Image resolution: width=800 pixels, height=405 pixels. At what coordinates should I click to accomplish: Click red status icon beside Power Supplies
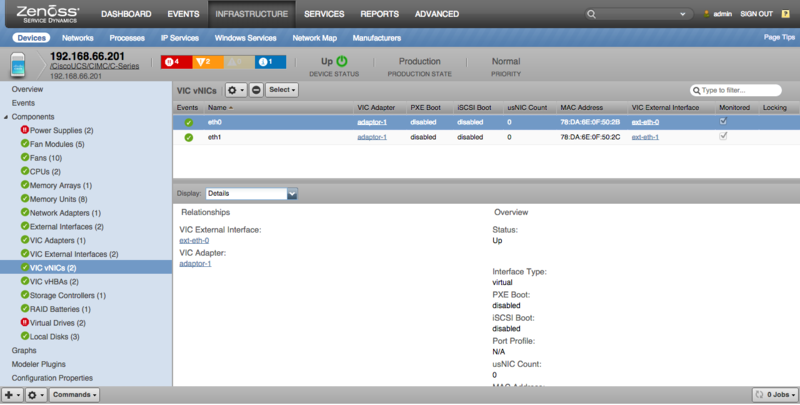(x=24, y=130)
